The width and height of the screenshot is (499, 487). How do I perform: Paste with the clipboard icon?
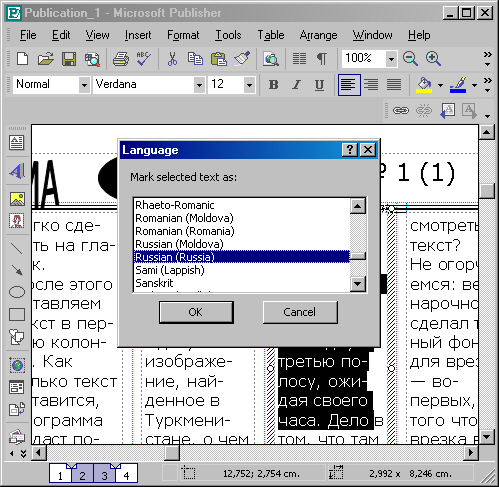[219, 59]
